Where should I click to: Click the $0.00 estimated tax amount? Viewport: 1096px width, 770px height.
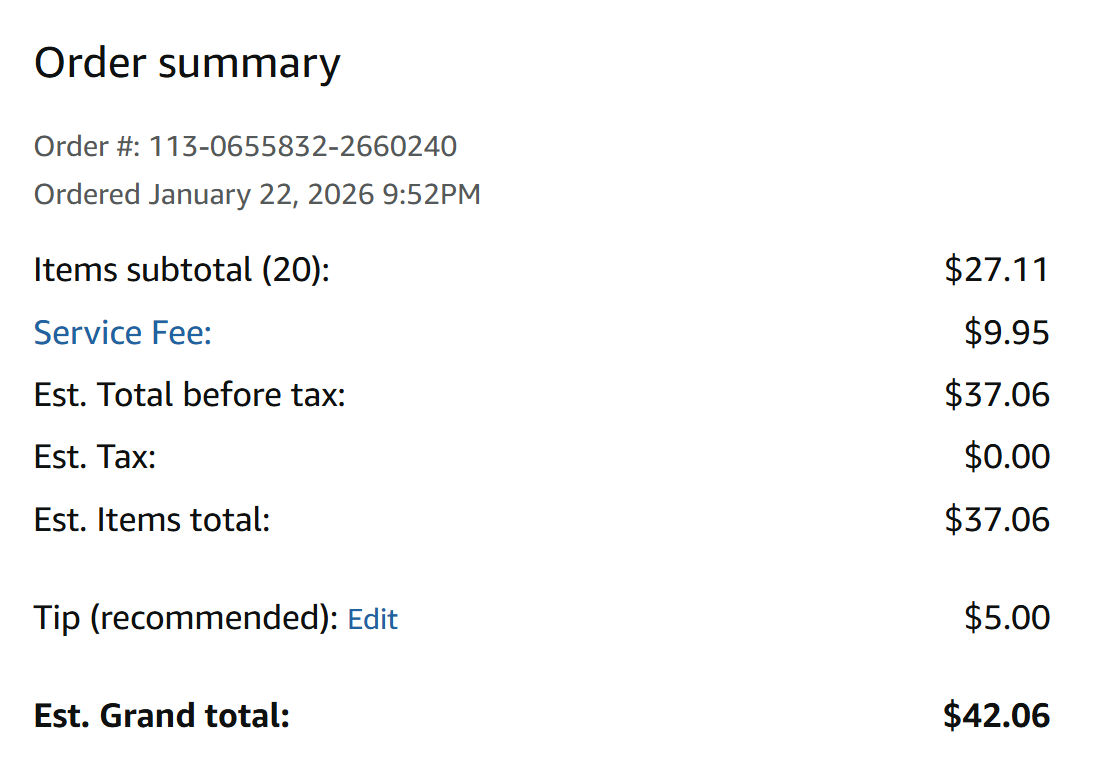pos(1006,457)
